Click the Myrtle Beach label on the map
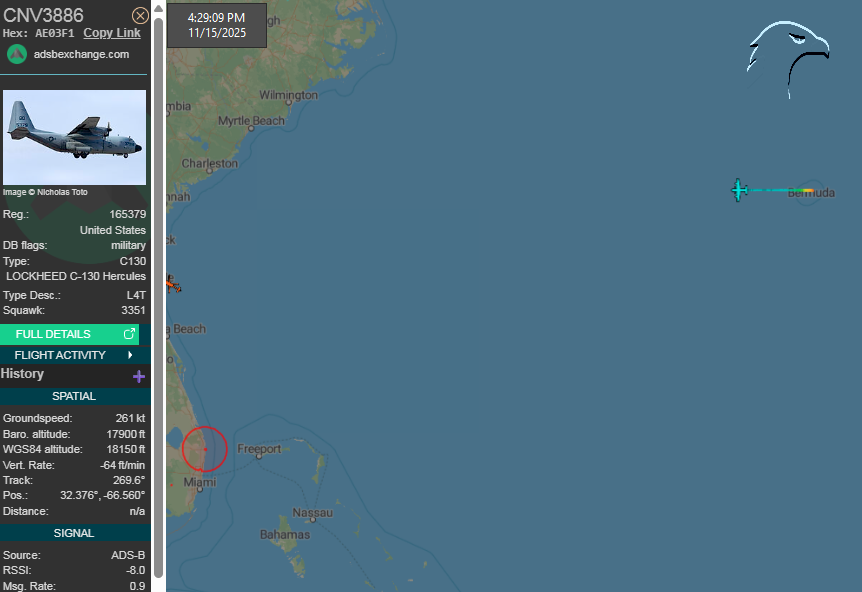Screen dimensions: 862x592 tap(251, 120)
